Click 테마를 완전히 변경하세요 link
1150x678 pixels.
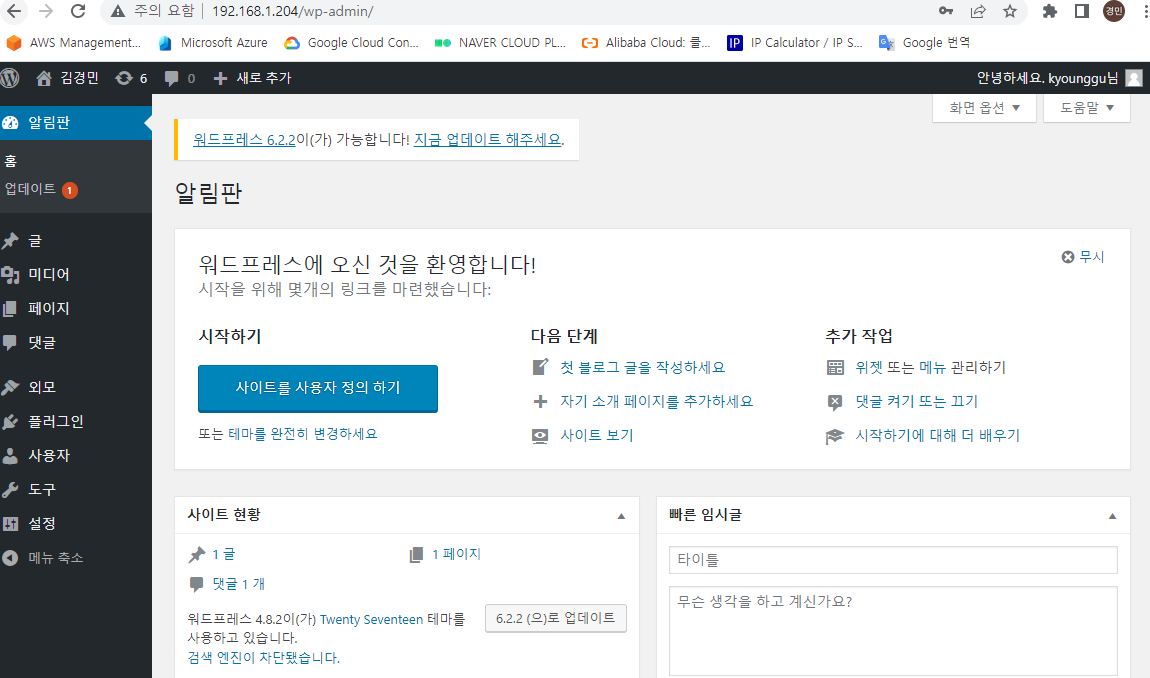303,434
